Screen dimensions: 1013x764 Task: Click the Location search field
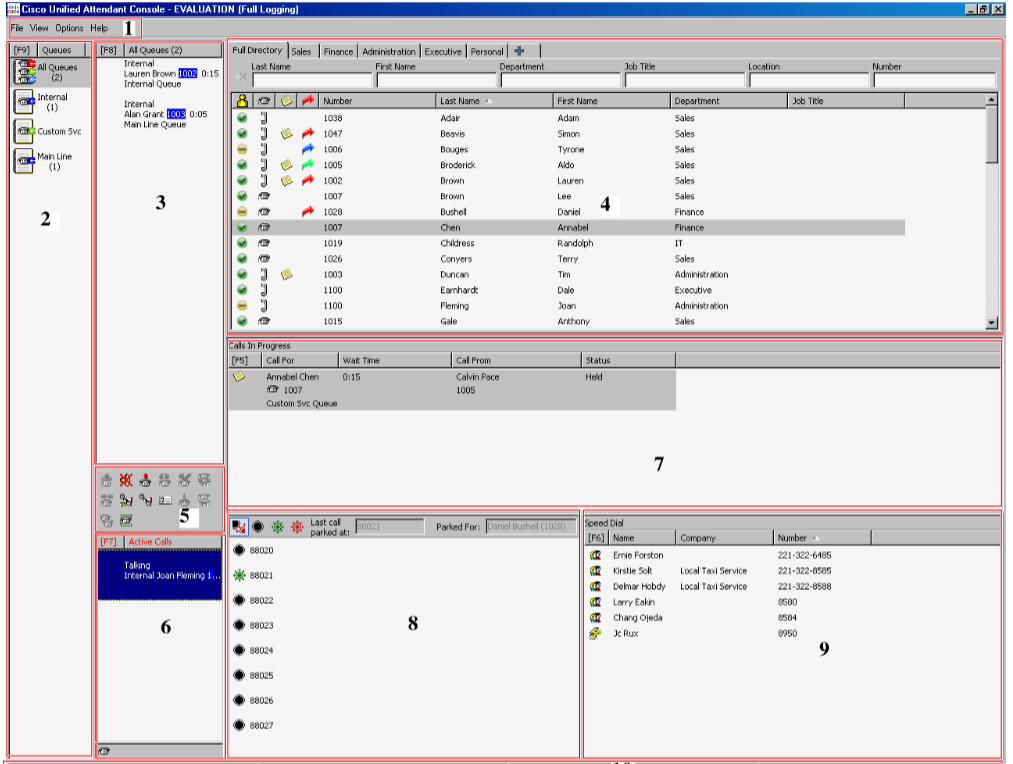(x=809, y=80)
